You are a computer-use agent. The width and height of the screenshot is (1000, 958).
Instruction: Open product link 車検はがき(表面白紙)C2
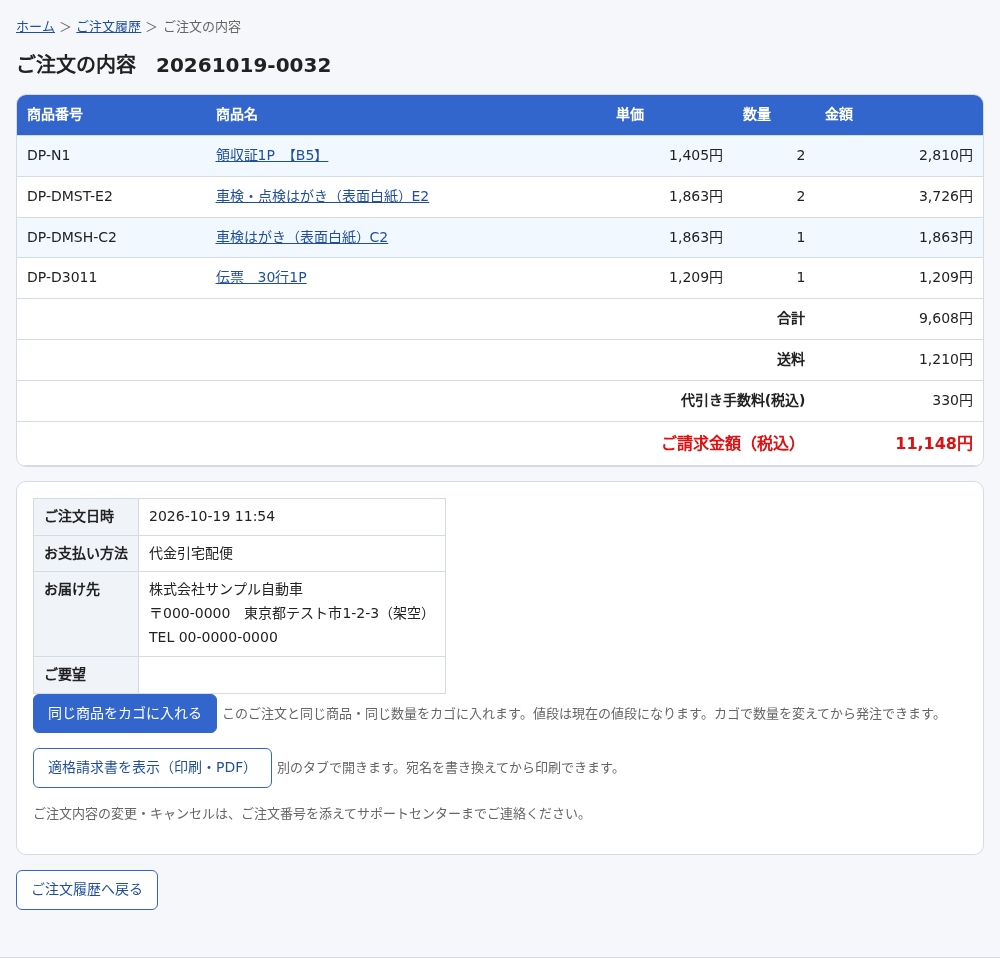(x=302, y=237)
